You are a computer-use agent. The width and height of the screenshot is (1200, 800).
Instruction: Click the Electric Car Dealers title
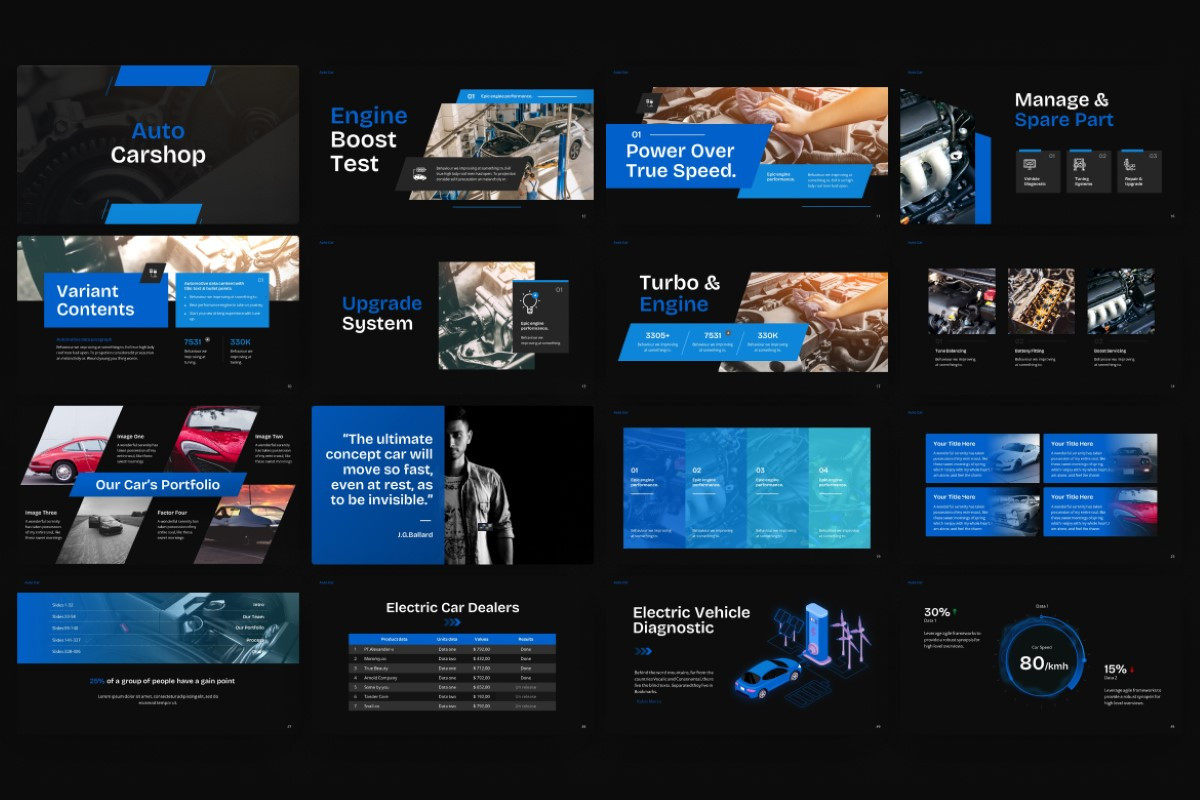click(x=452, y=607)
